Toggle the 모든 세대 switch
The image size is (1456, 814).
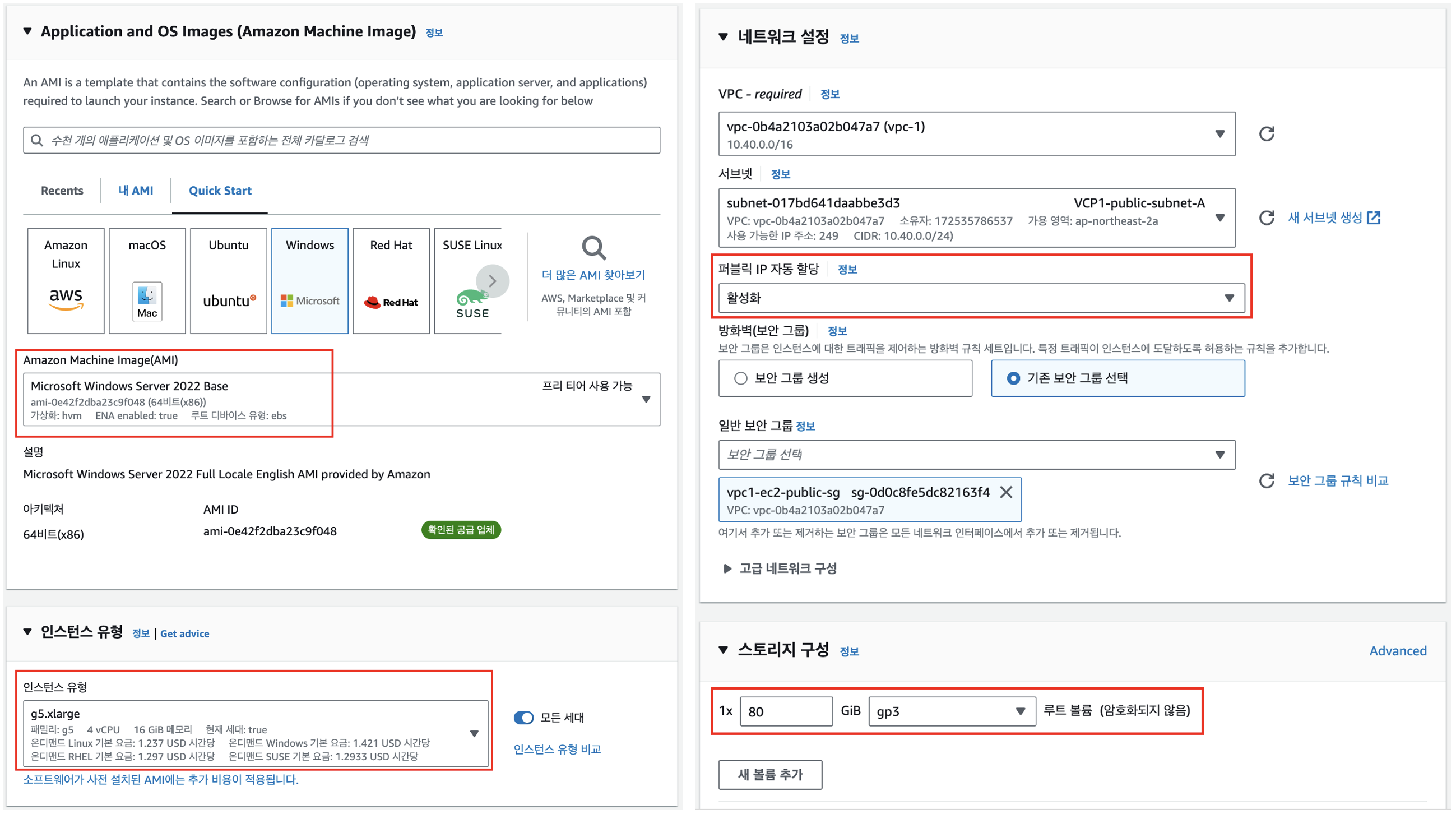pyautogui.click(x=523, y=718)
